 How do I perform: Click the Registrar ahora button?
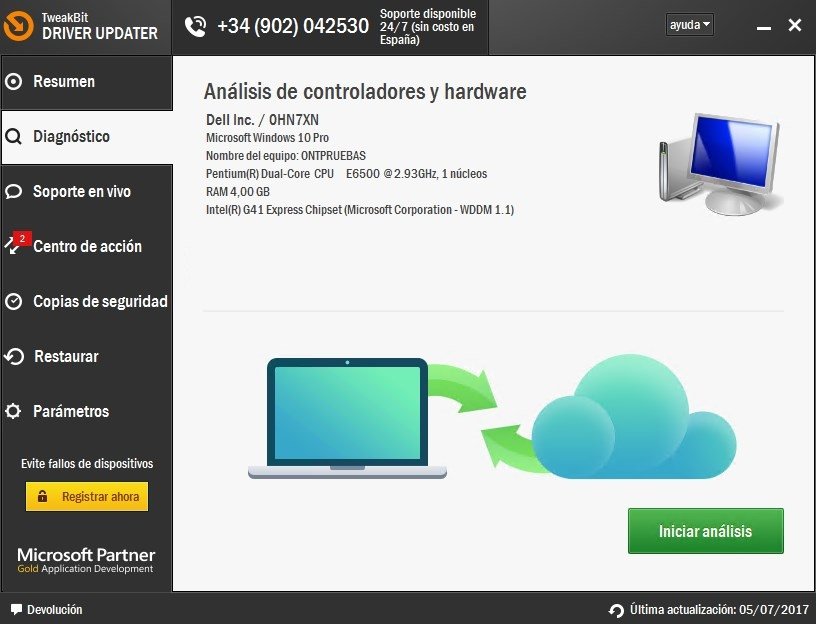coord(87,496)
